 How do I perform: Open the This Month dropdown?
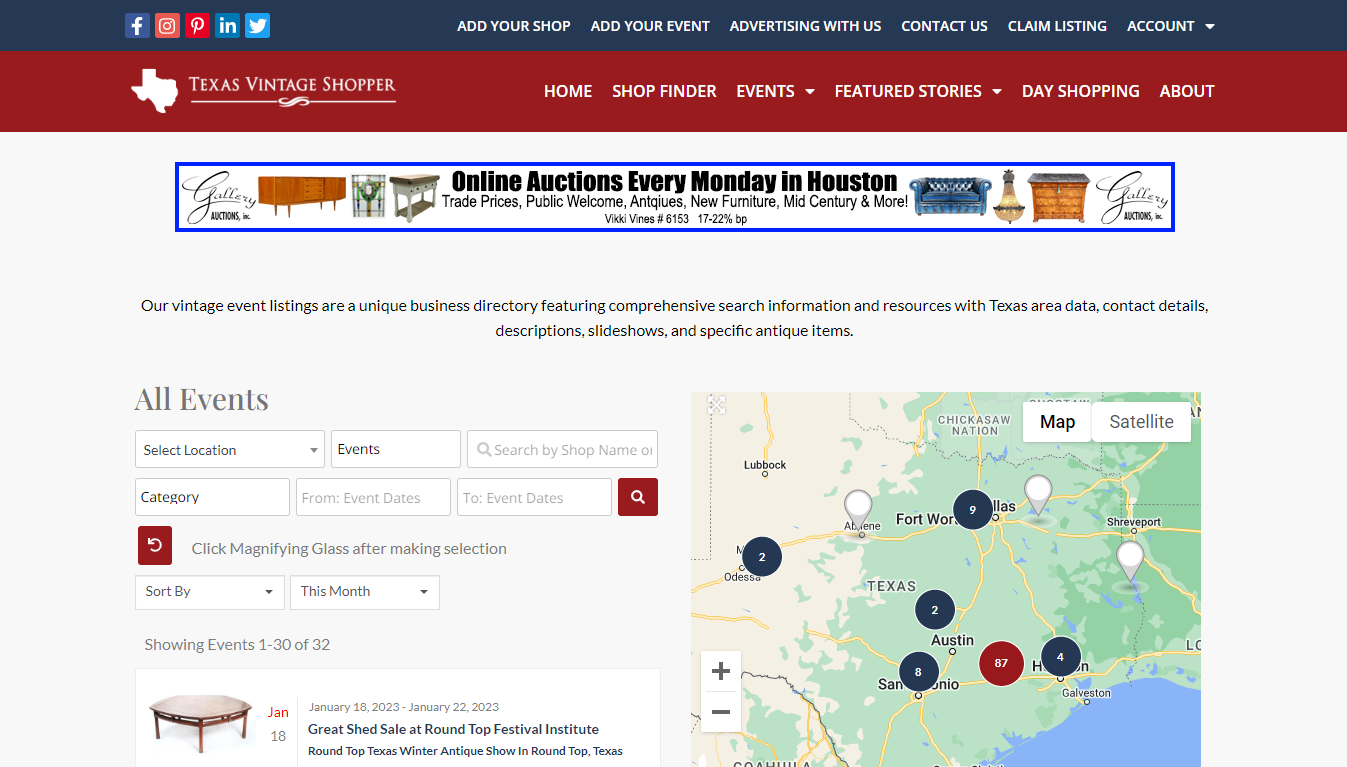pos(364,592)
